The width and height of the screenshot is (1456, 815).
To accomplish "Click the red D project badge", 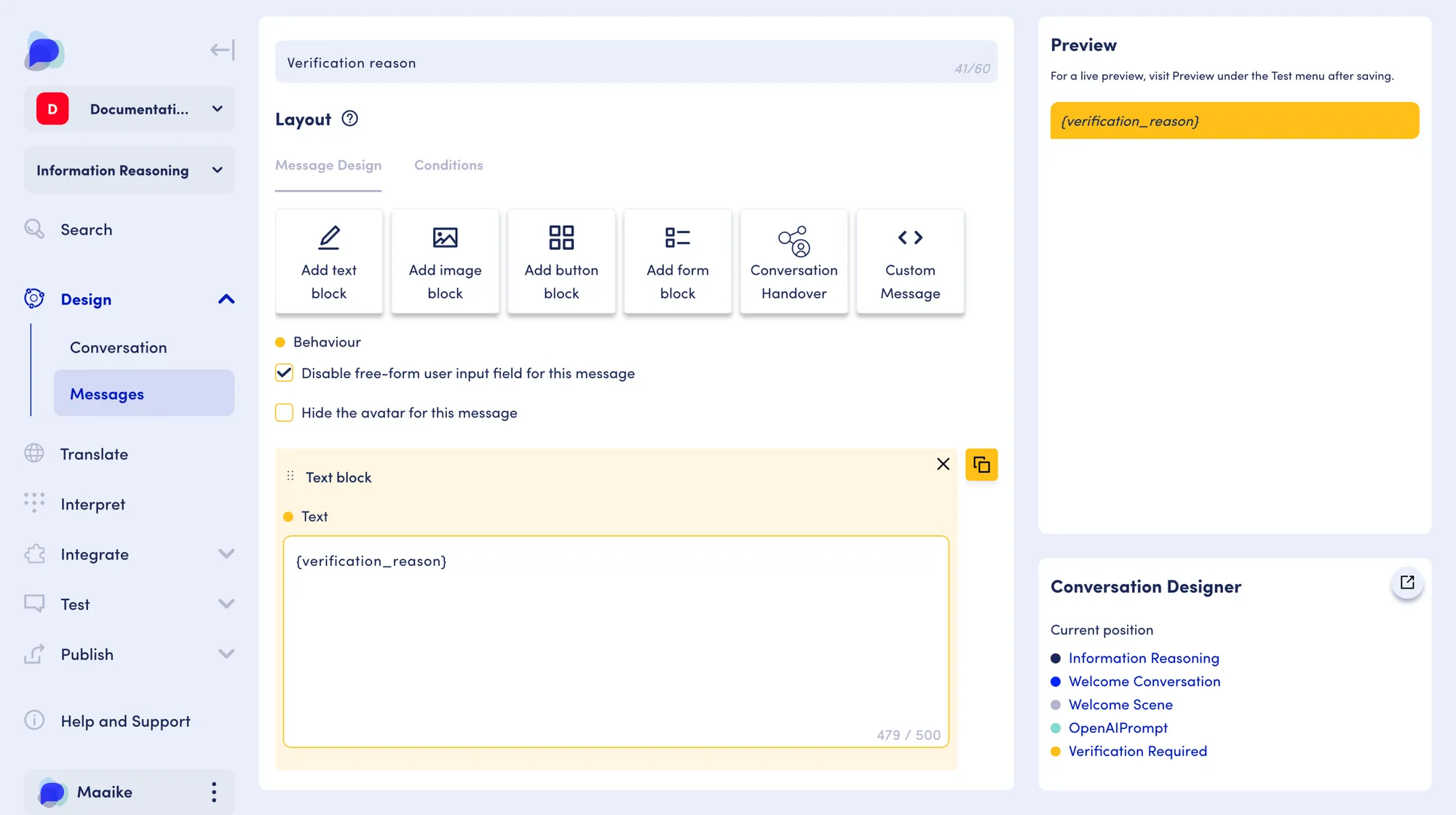I will (x=52, y=109).
